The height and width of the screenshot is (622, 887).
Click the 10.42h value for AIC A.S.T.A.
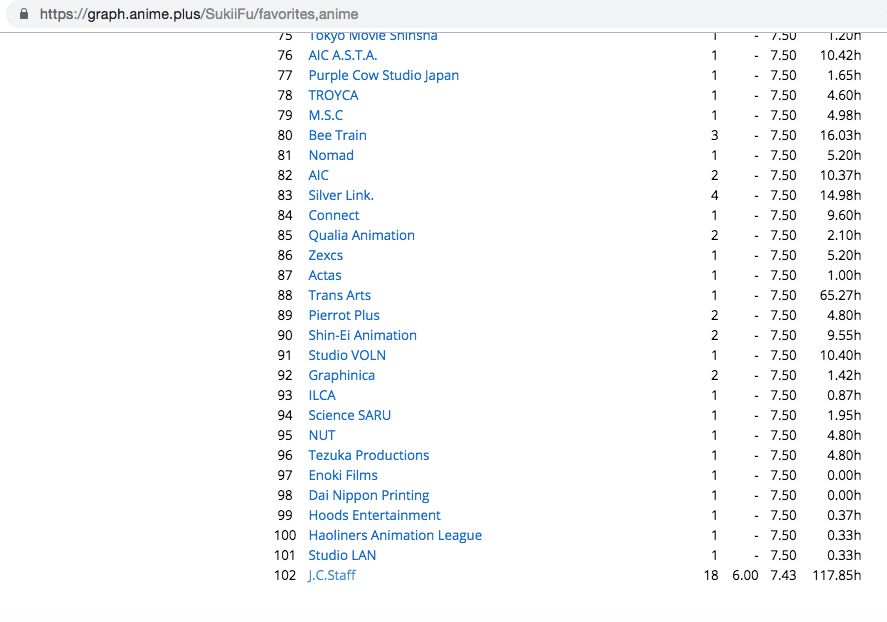[x=841, y=55]
